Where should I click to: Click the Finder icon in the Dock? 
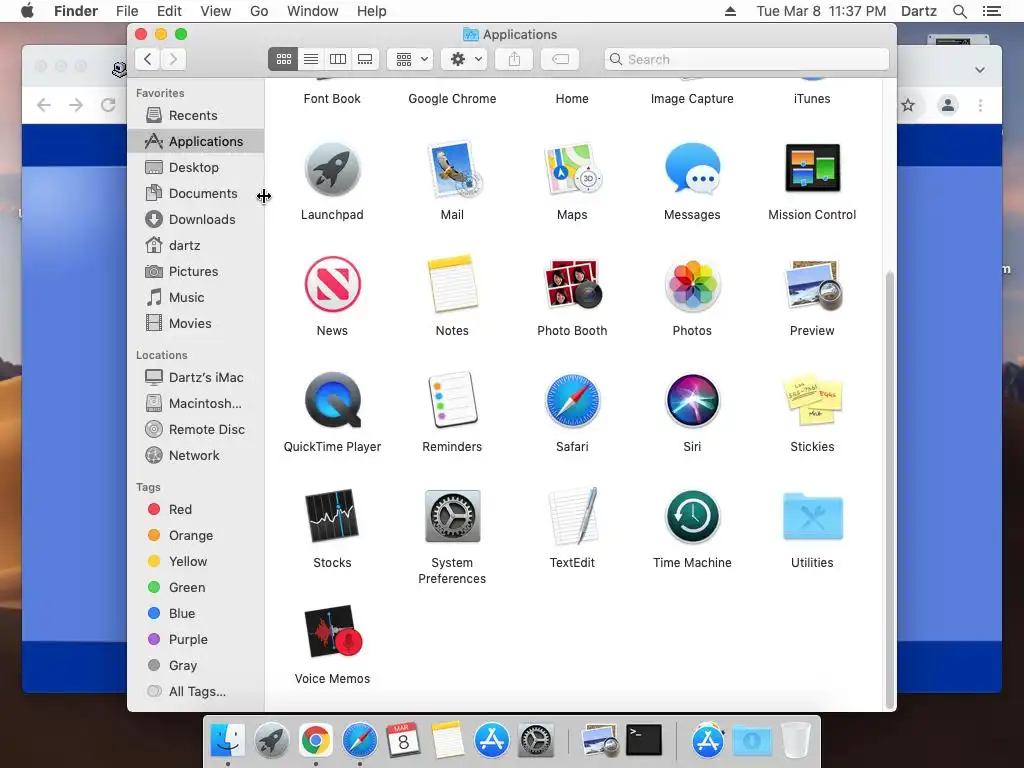227,741
